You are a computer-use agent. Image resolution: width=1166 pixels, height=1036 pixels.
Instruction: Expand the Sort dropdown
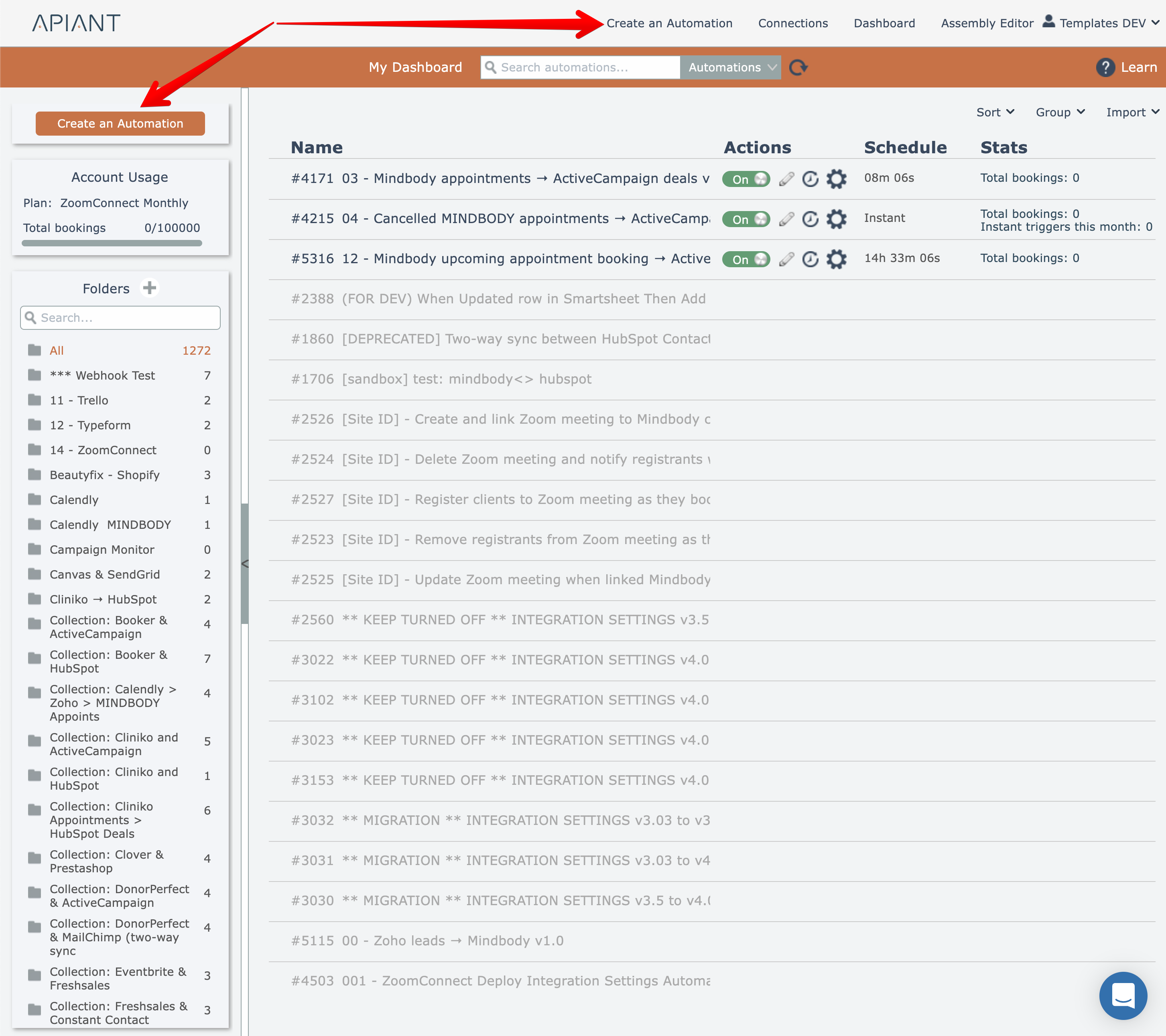995,112
